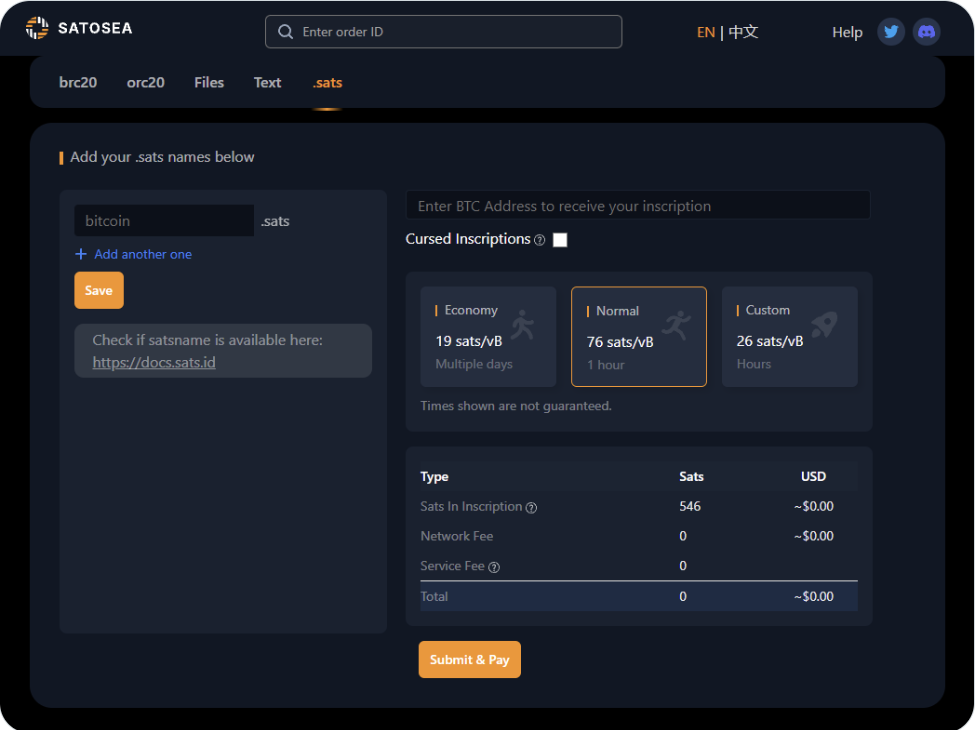Focus the BTC address input field
Image resolution: width=975 pixels, height=730 pixels.
637,206
